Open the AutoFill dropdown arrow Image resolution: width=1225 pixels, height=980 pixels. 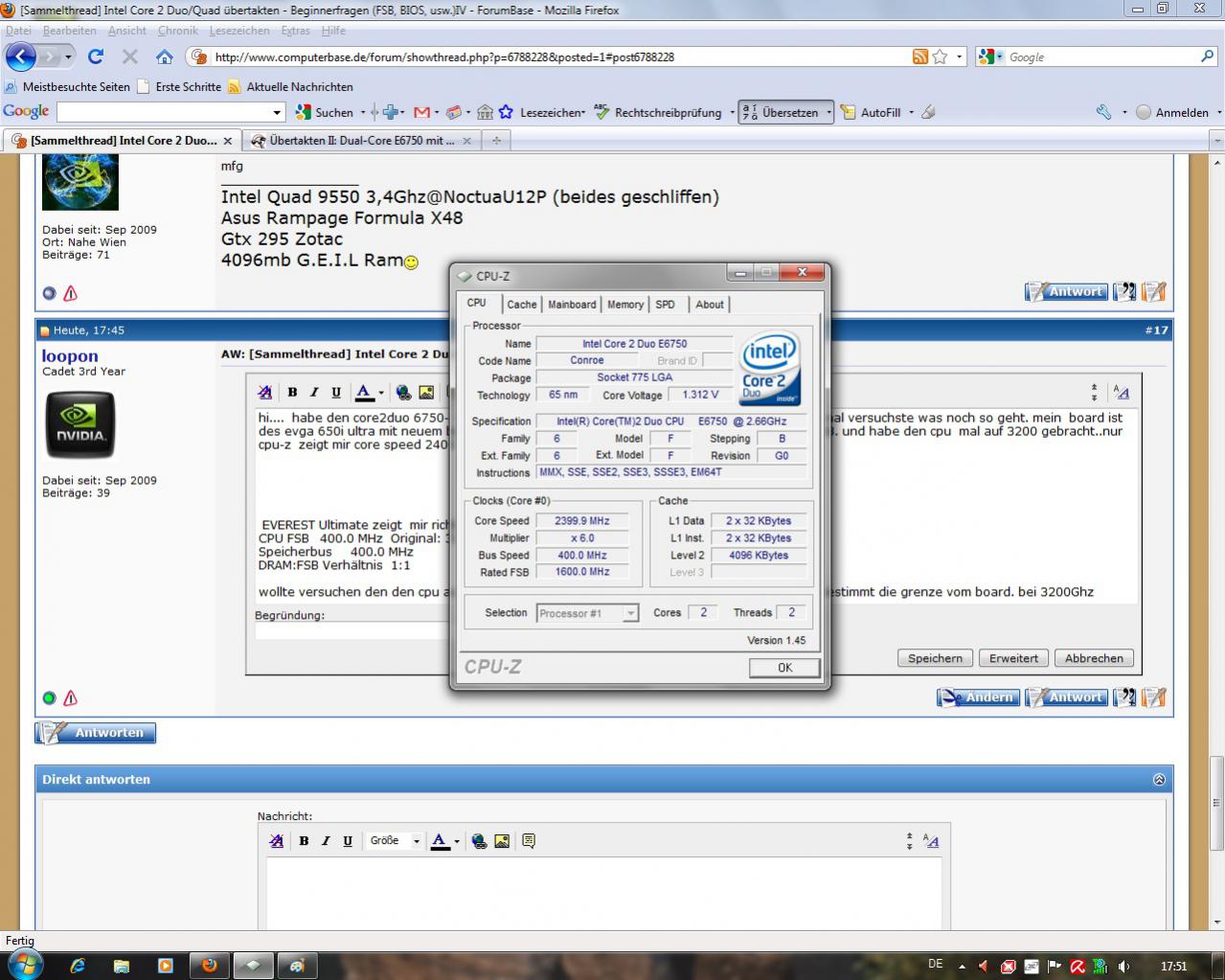tap(912, 112)
